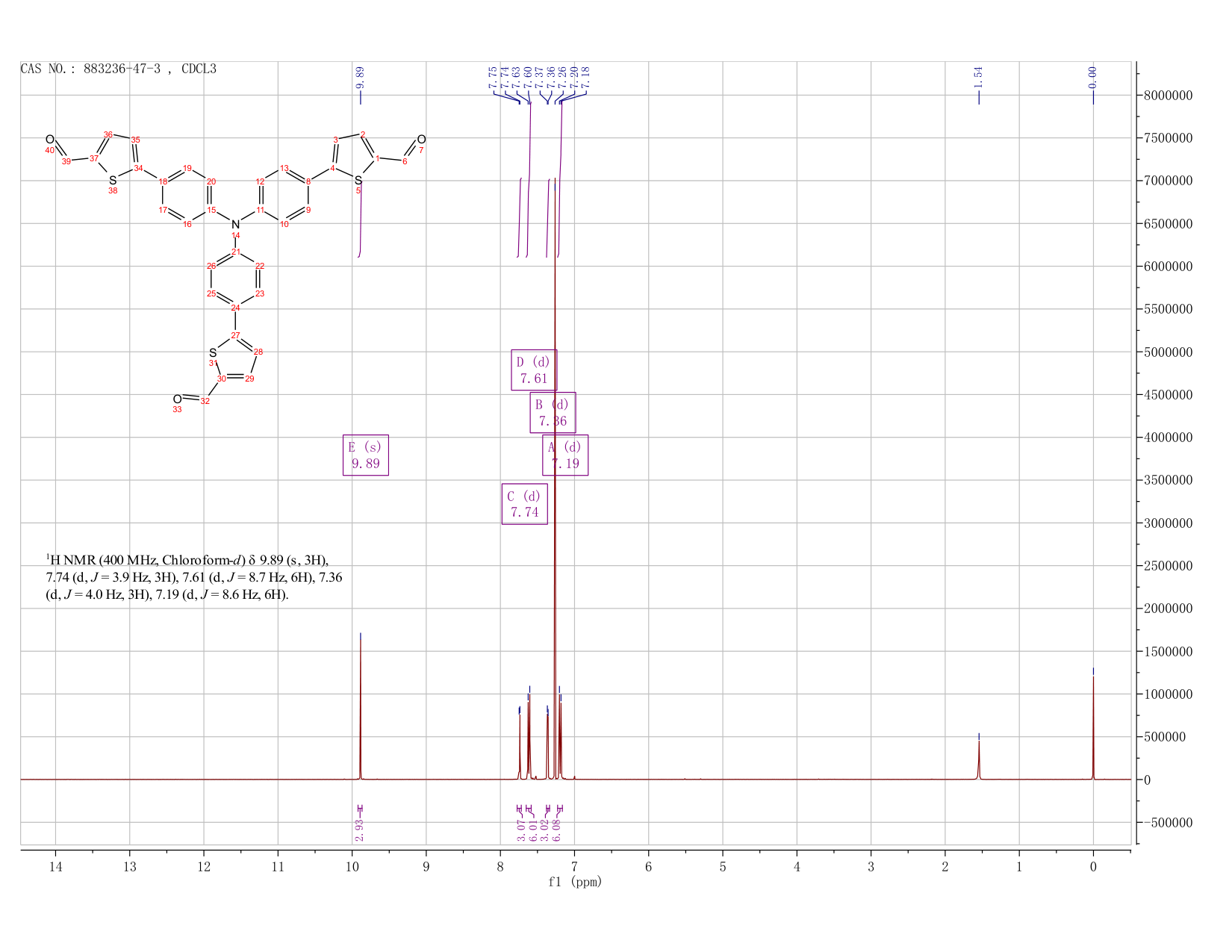The image size is (1232, 952).
Task: Click the 1H NMR summary text block
Action: click(194, 577)
